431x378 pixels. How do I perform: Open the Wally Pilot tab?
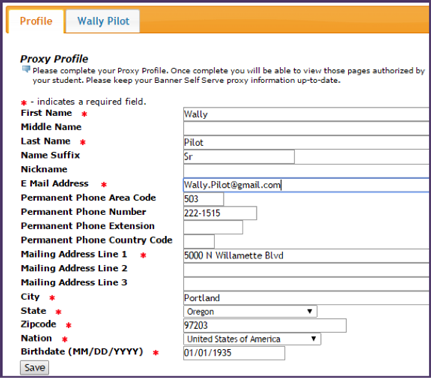point(103,21)
